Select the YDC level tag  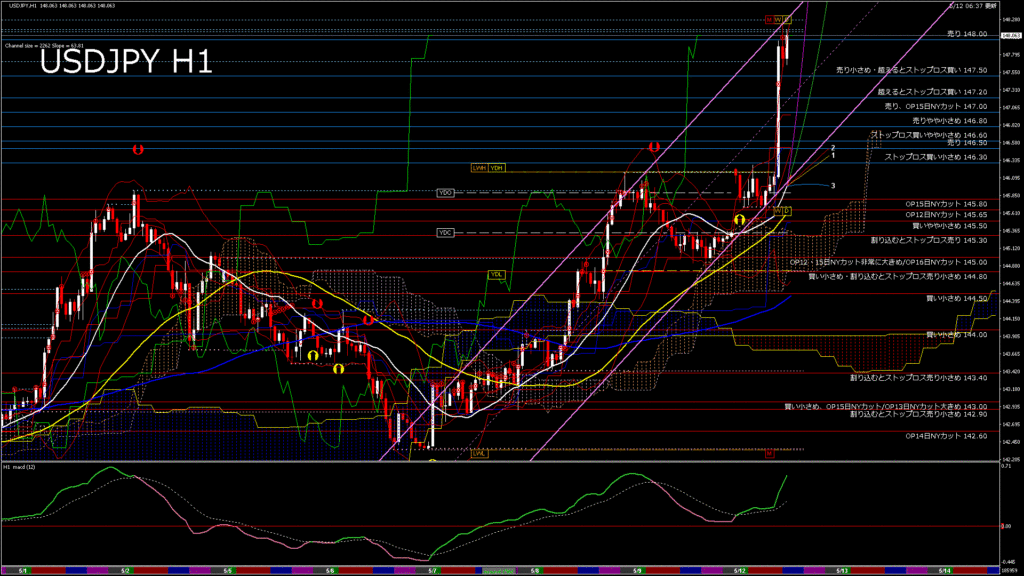445,232
